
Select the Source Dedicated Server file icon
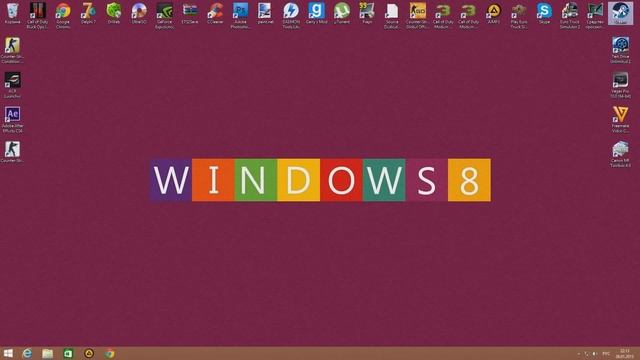[392, 16]
